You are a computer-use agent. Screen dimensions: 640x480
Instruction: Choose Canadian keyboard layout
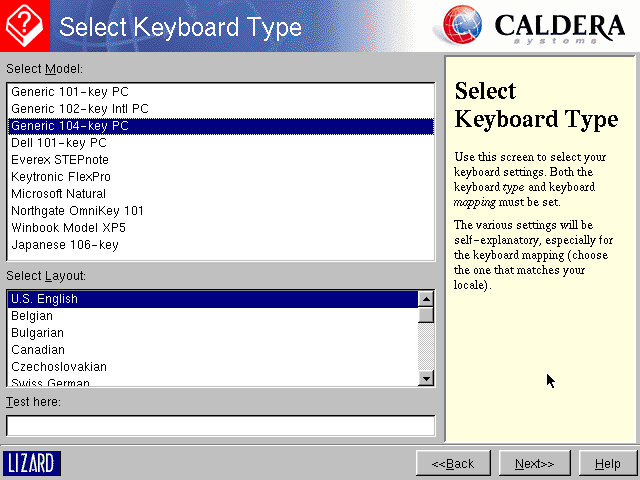click(38, 350)
